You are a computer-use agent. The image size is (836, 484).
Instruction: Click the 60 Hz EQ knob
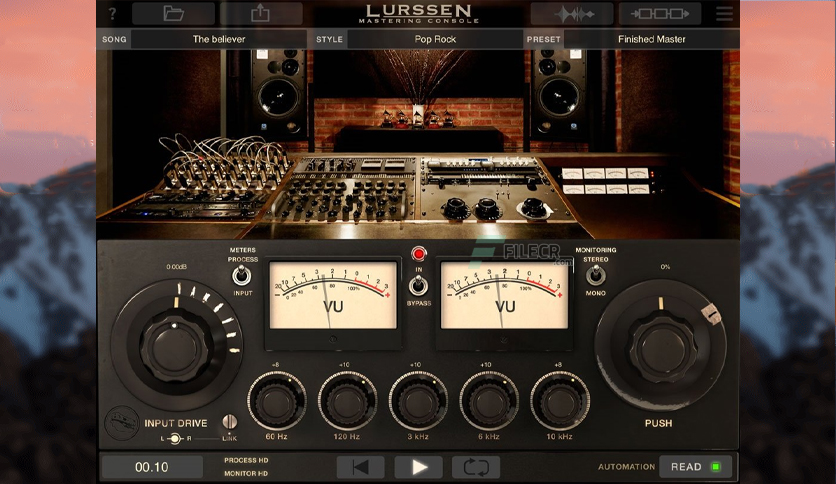tap(276, 402)
